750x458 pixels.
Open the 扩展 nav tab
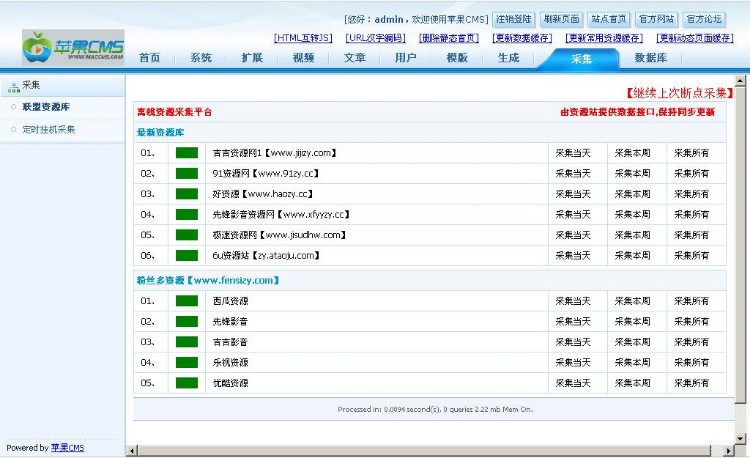pyautogui.click(x=252, y=58)
